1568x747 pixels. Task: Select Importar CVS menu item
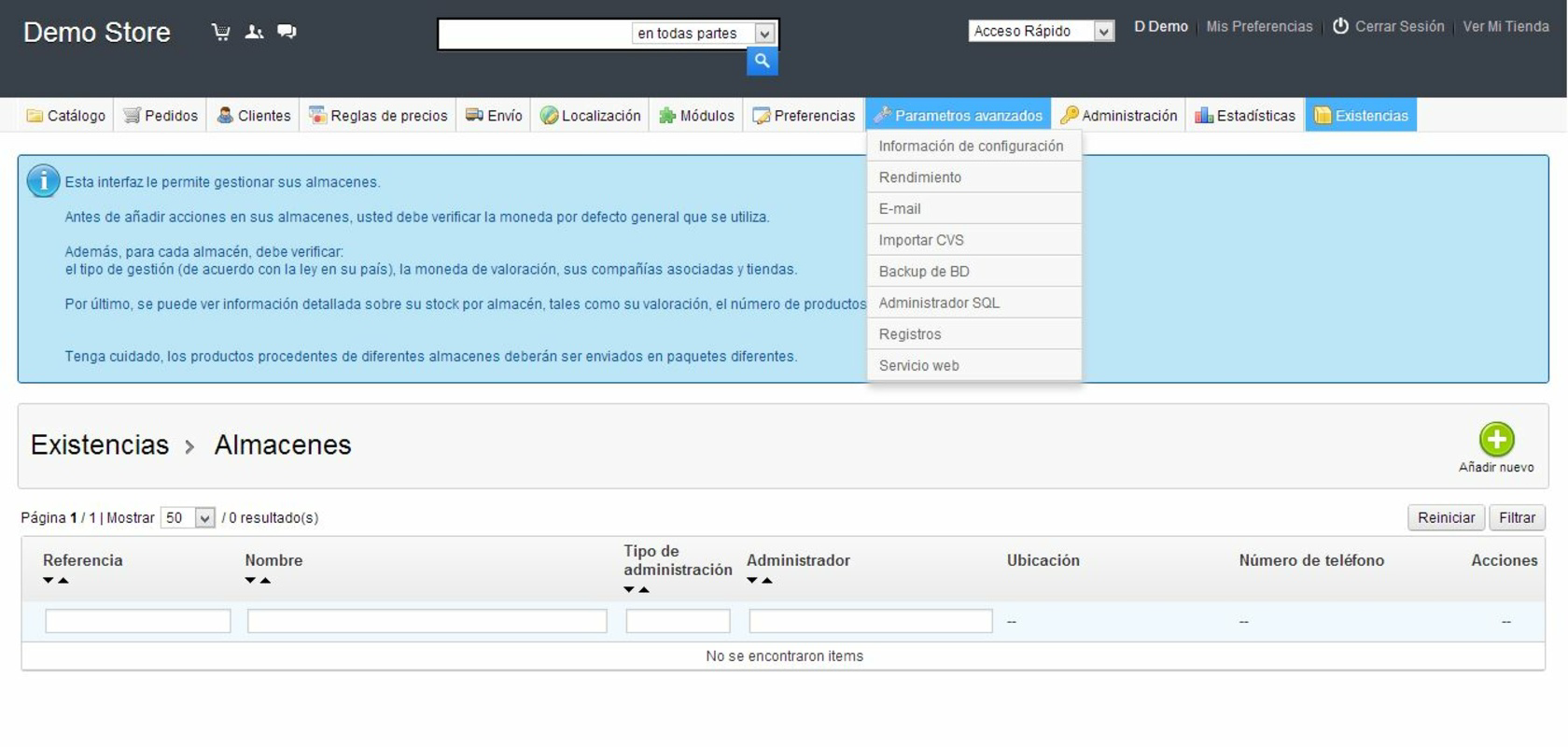973,240
